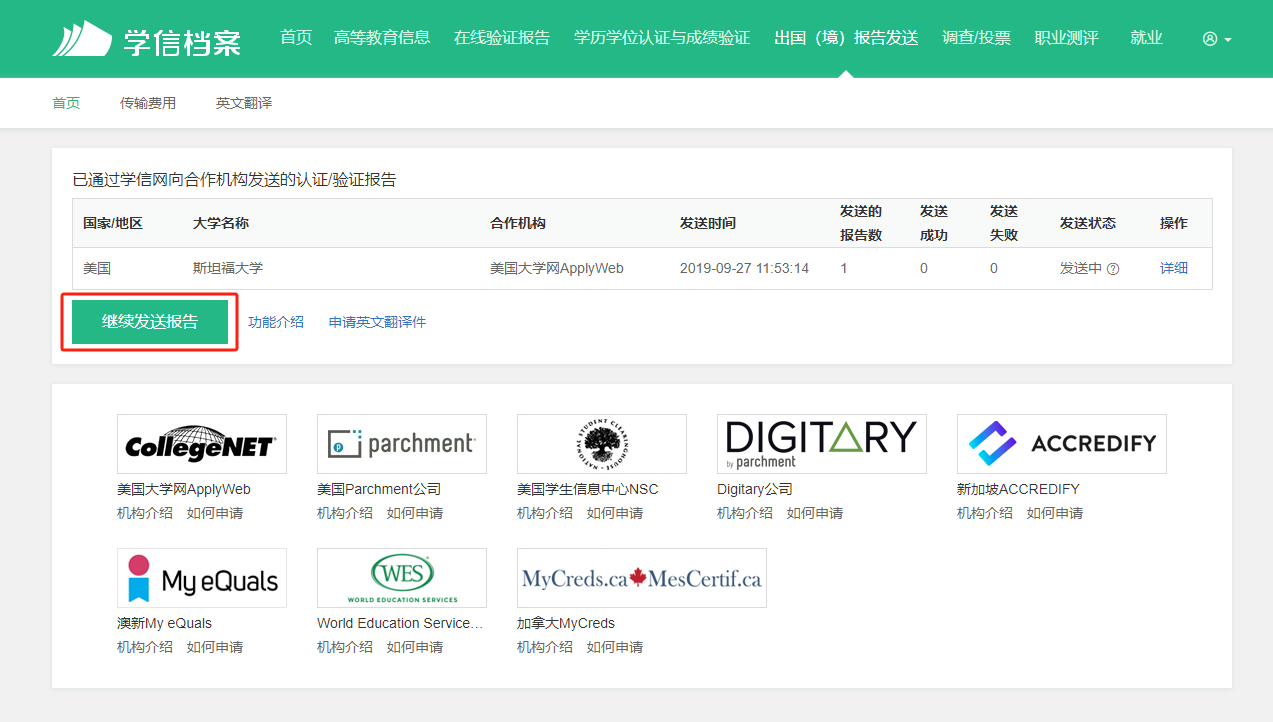Image resolution: width=1273 pixels, height=722 pixels.
Task: Click the Parchment logo
Action: tap(402, 444)
